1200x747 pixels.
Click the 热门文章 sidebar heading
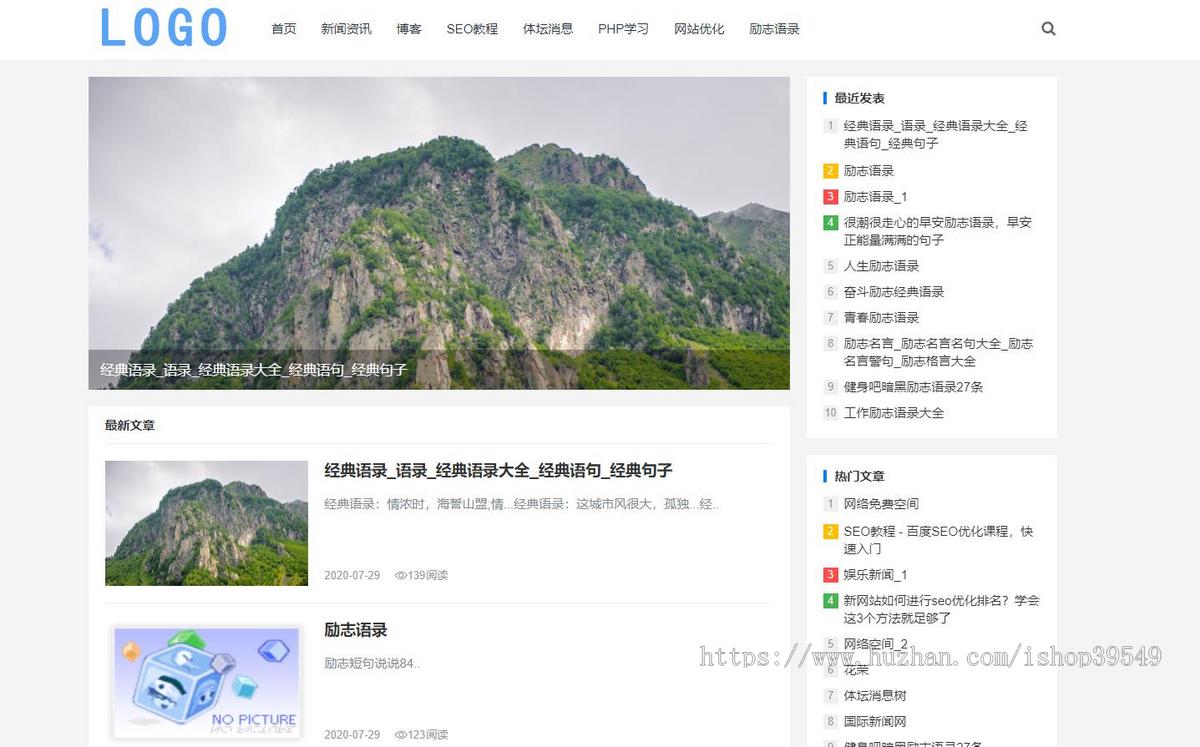(859, 476)
